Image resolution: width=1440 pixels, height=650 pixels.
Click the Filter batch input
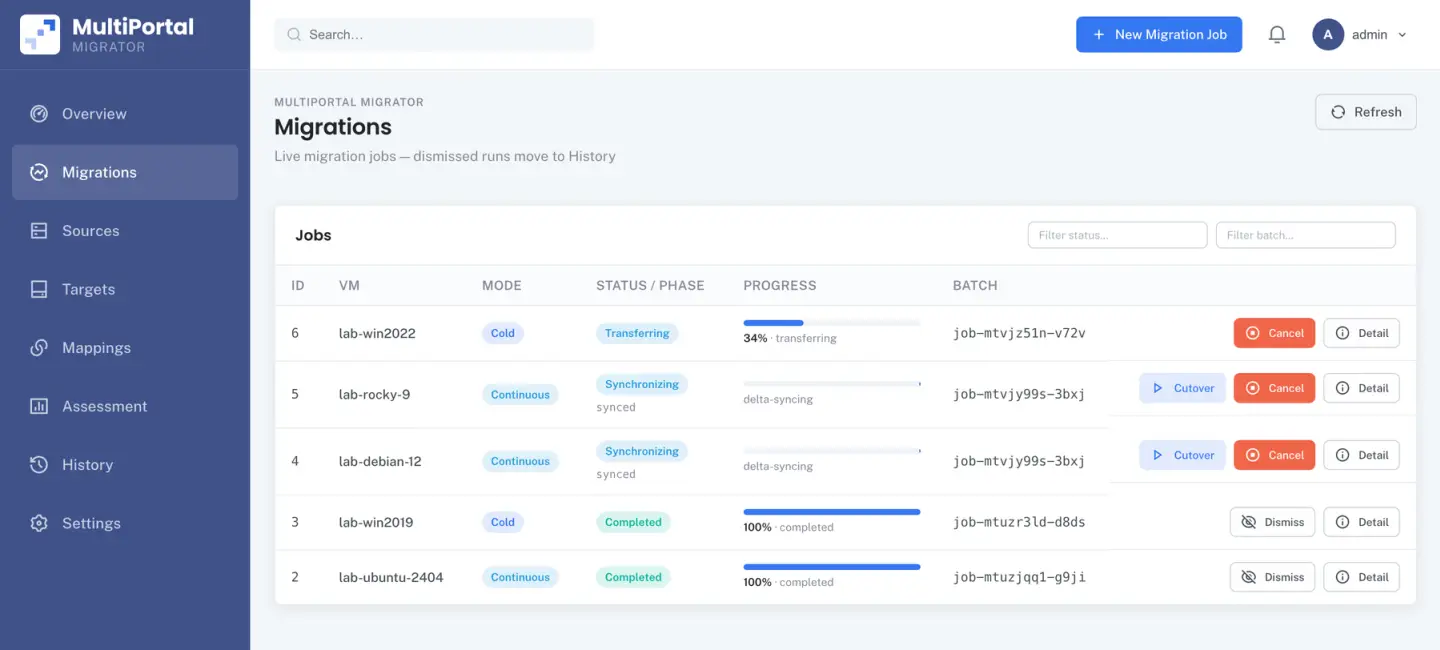point(1306,235)
